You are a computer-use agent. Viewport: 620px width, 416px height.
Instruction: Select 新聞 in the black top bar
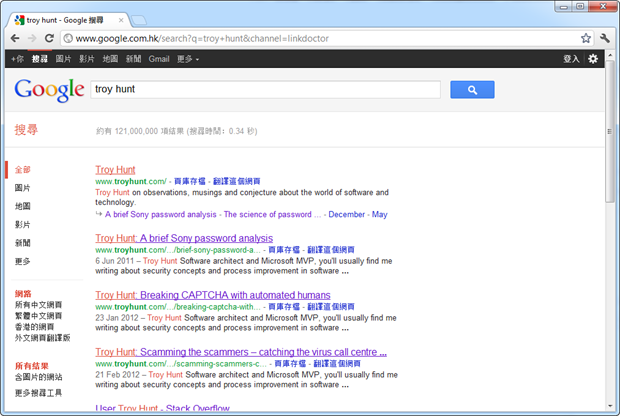[134, 59]
